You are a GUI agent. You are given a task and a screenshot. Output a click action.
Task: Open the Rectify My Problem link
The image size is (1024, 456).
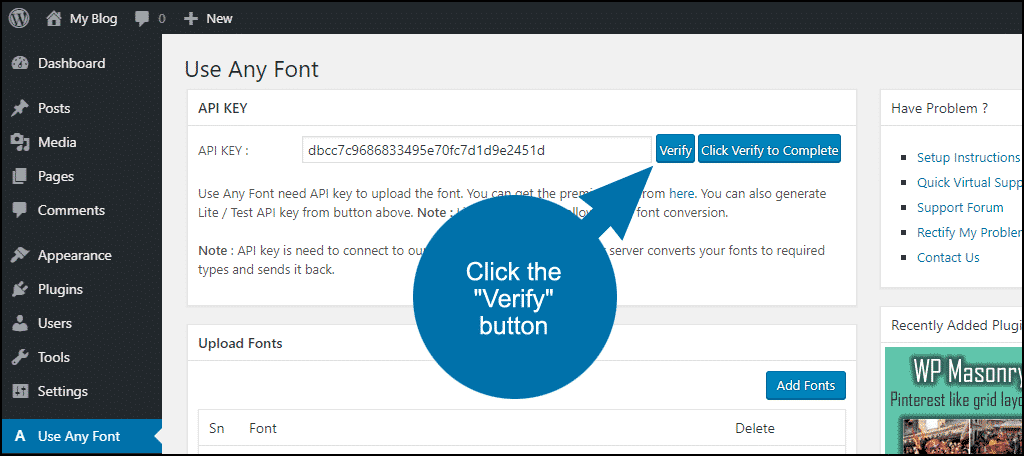point(969,233)
